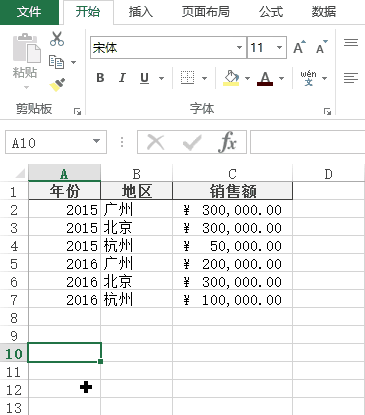Select column D header

point(328,173)
